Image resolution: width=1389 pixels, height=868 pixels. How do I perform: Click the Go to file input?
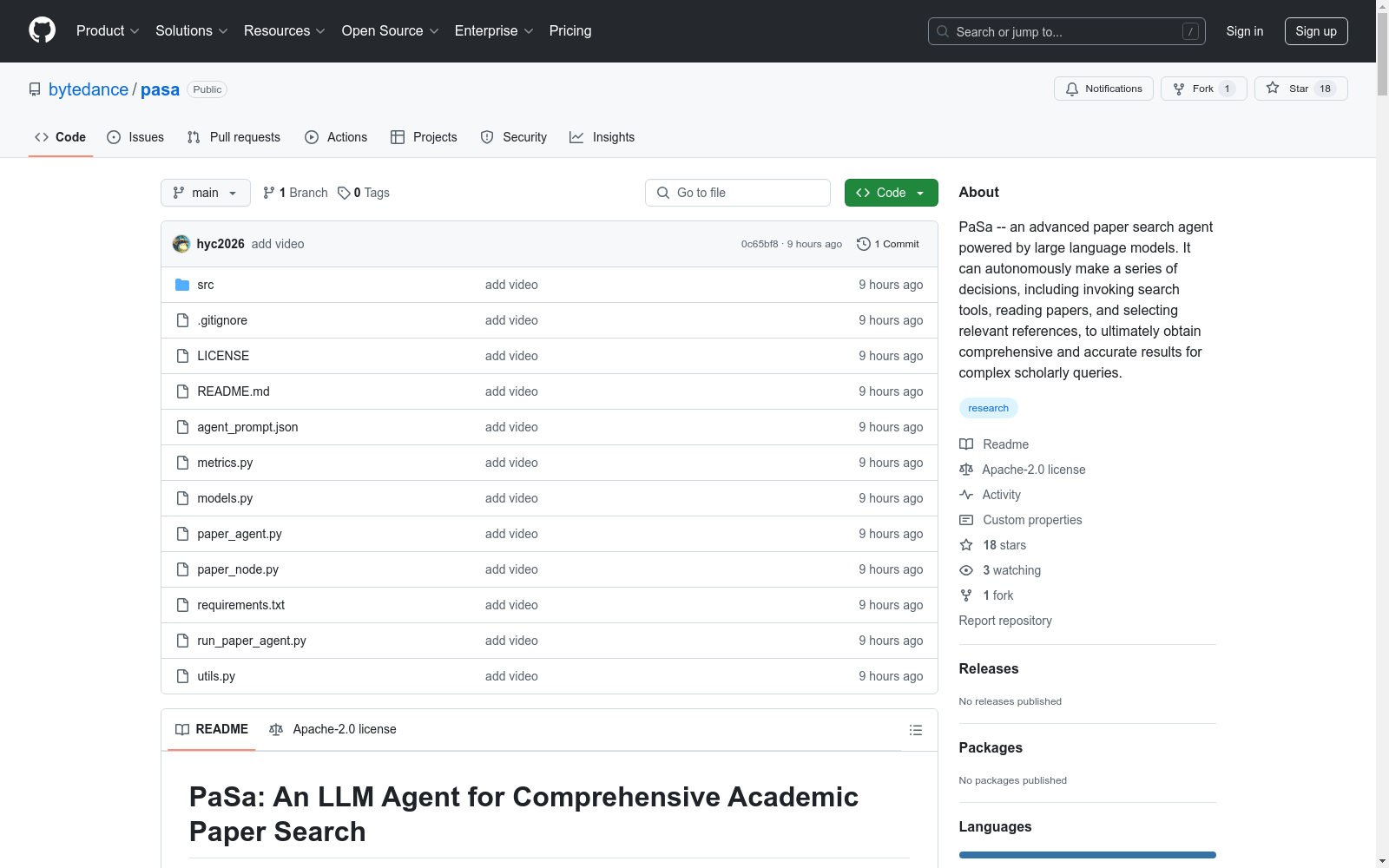coord(738,193)
